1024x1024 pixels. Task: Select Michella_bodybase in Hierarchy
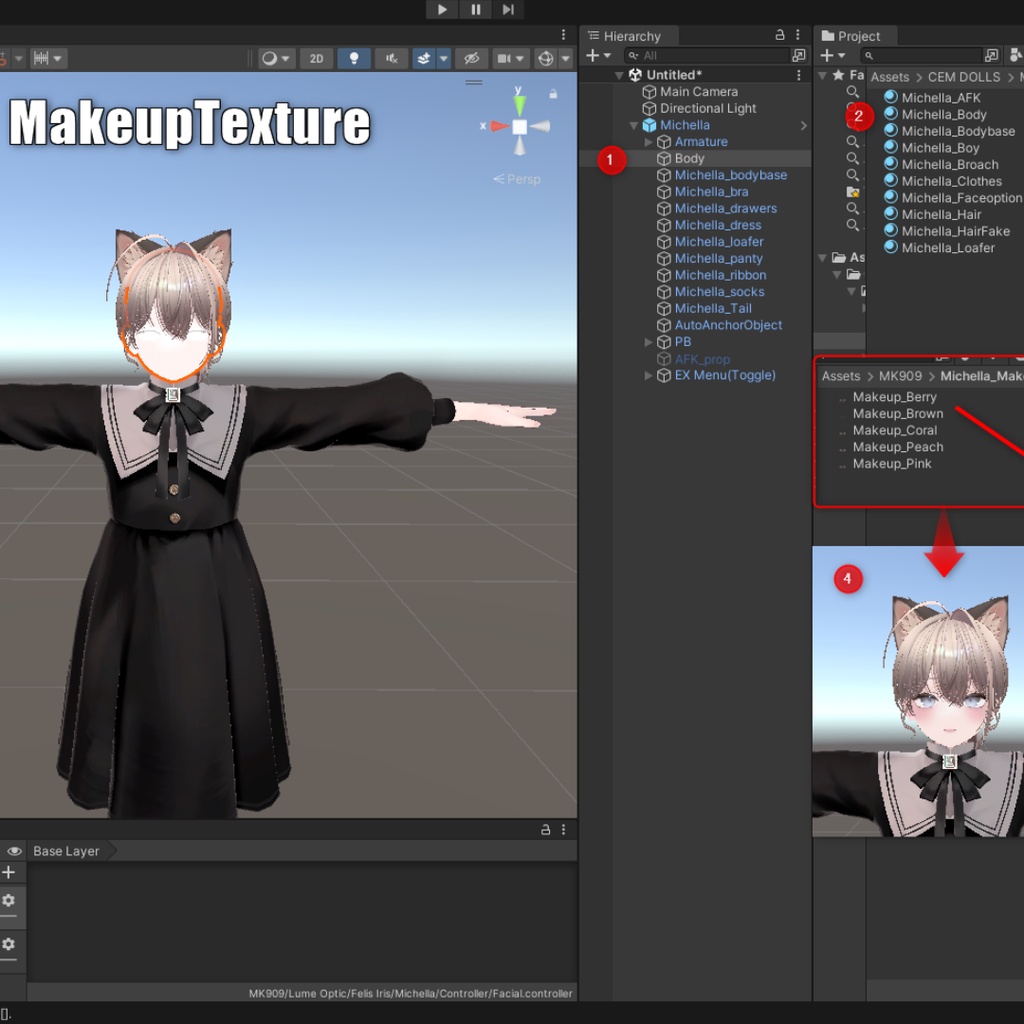pyautogui.click(x=730, y=175)
